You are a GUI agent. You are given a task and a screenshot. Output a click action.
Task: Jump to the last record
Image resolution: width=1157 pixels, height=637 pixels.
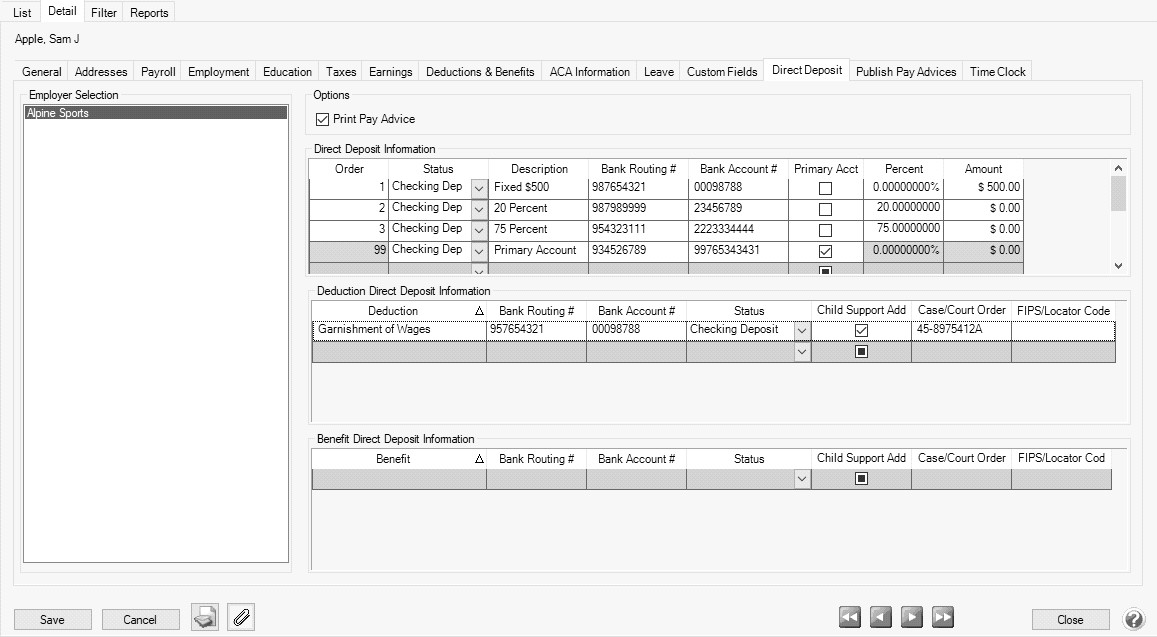pos(942,618)
